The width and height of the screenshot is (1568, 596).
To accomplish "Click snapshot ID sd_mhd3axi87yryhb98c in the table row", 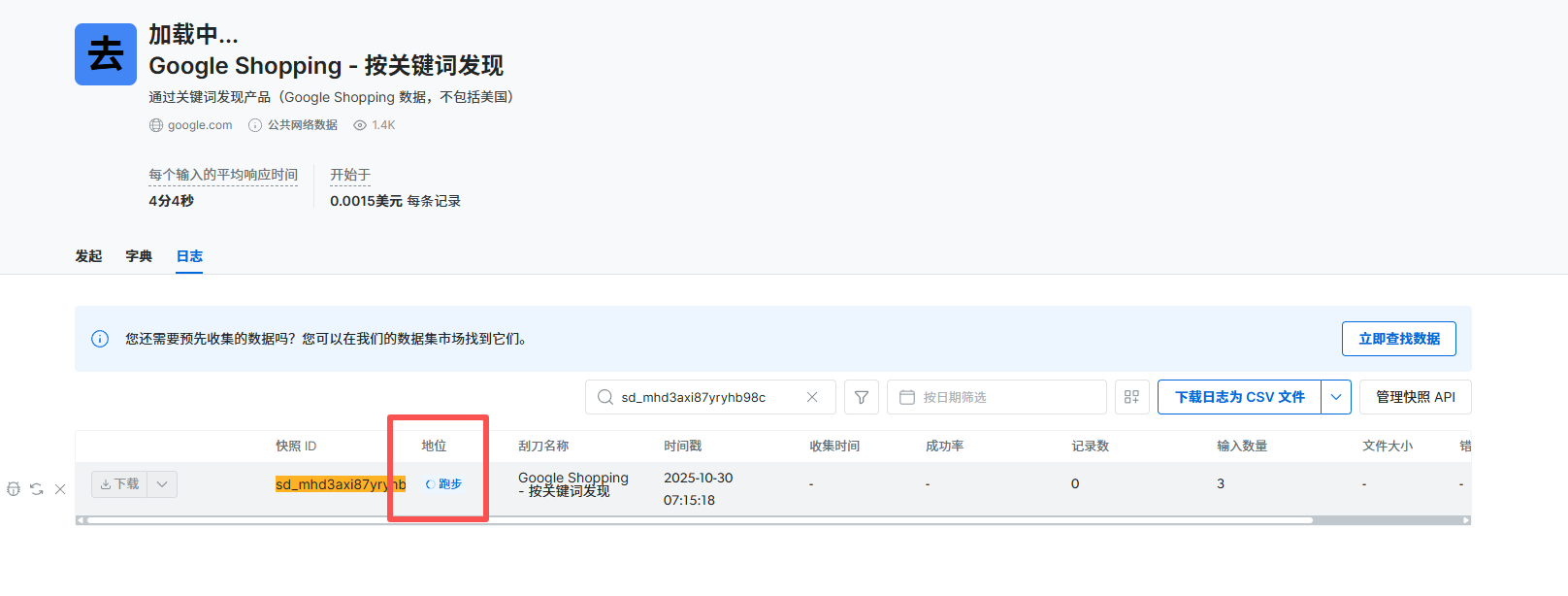I will coord(341,484).
